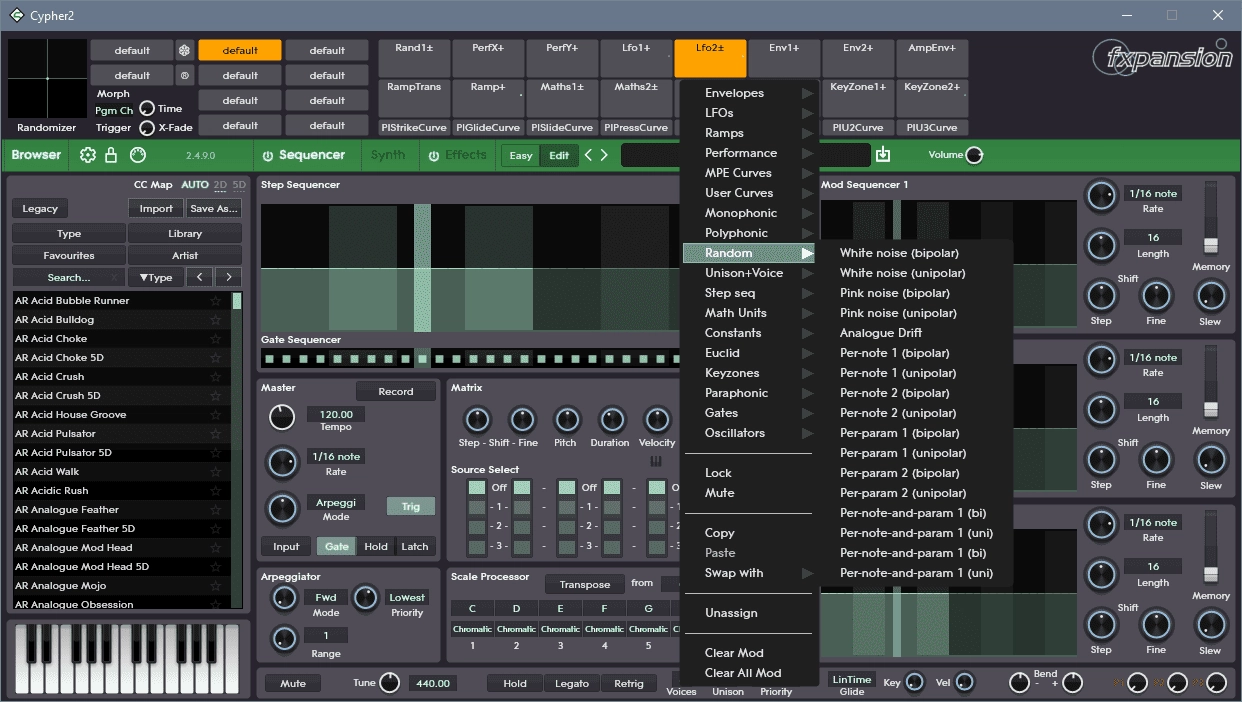The height and width of the screenshot is (702, 1242).
Task: Click the main Volume knob in toolbar
Action: point(974,155)
